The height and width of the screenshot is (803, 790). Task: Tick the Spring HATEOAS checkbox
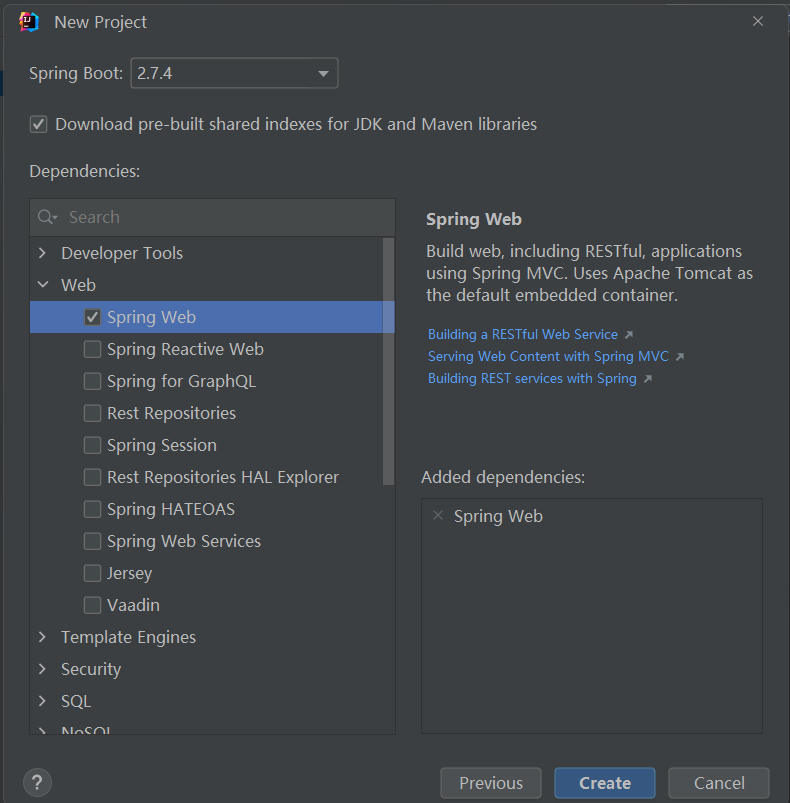point(92,509)
